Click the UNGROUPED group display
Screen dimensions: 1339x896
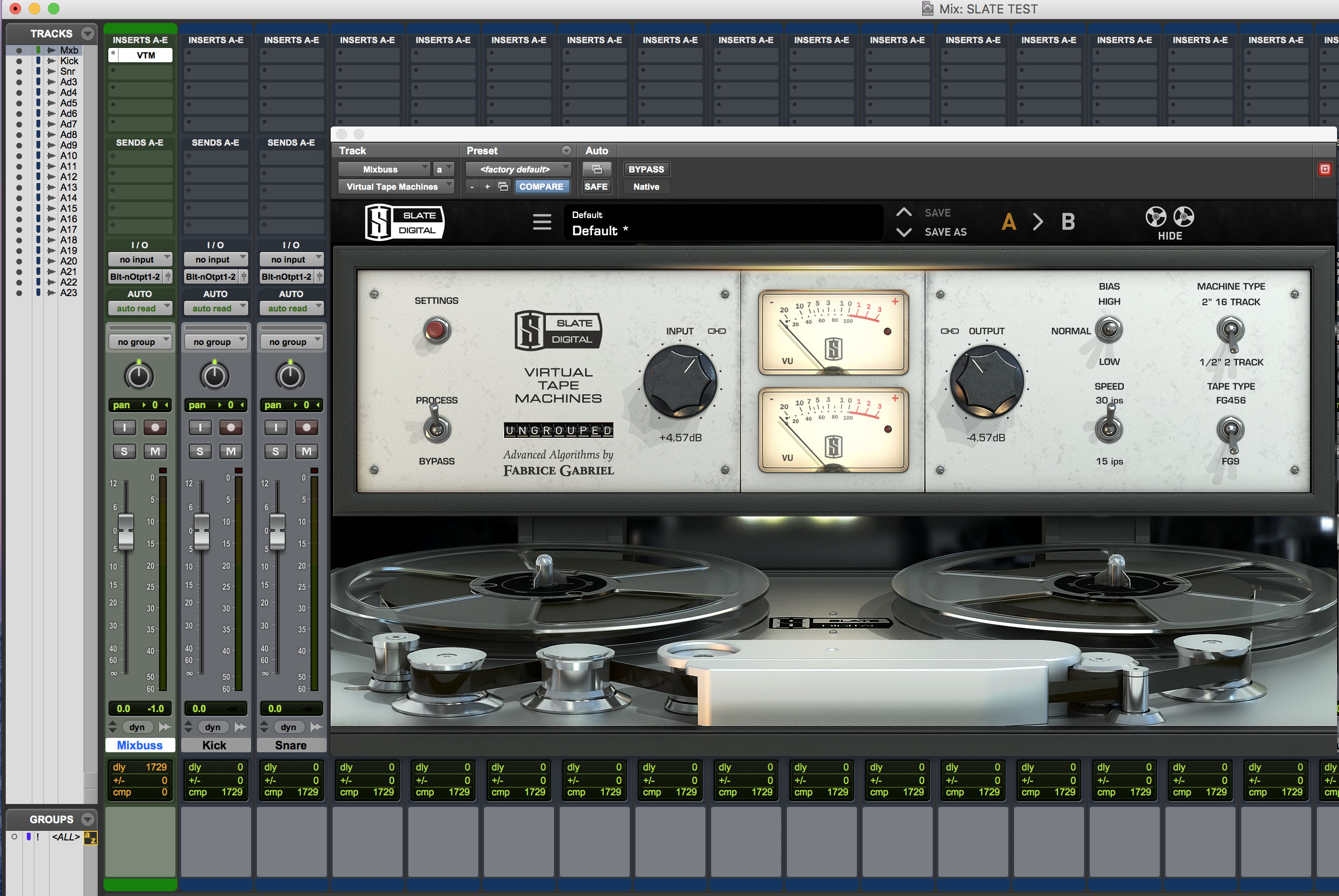click(558, 430)
